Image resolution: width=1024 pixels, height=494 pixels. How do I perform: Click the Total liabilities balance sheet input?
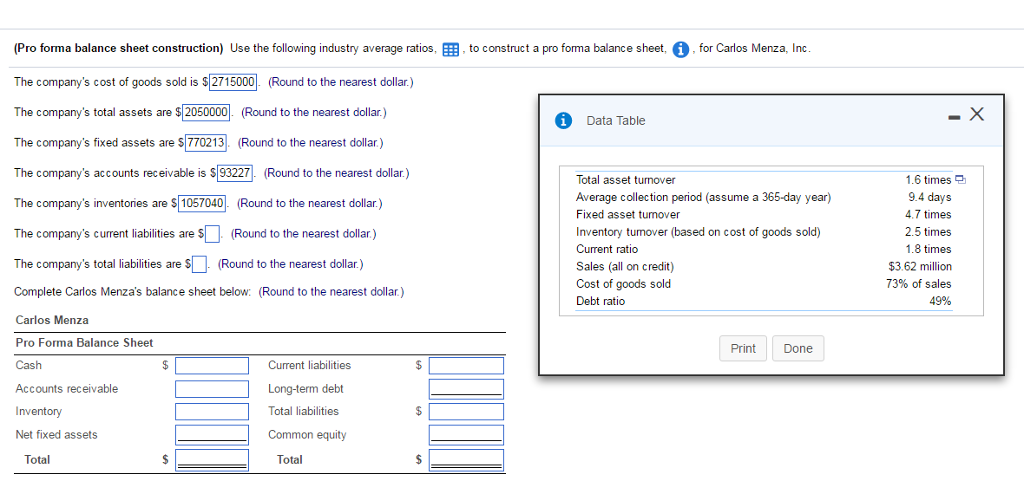466,412
